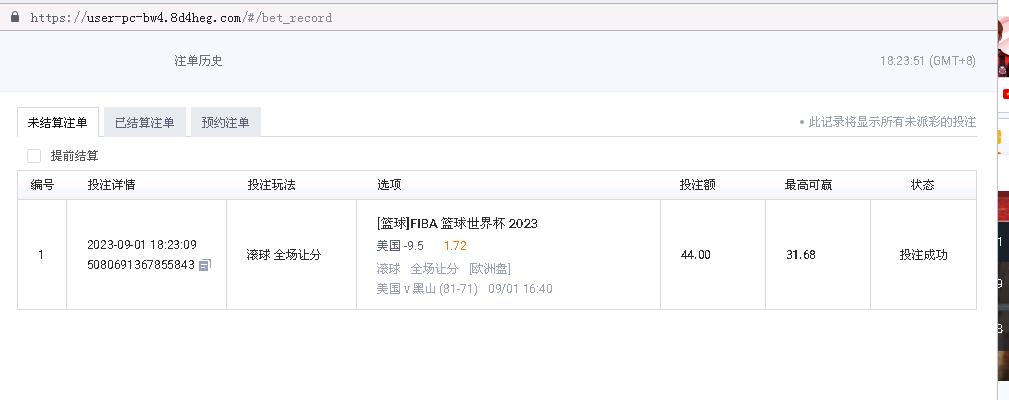The image size is (1009, 400).
Task: Click the bet_record URL in address bar
Action: tap(181, 18)
